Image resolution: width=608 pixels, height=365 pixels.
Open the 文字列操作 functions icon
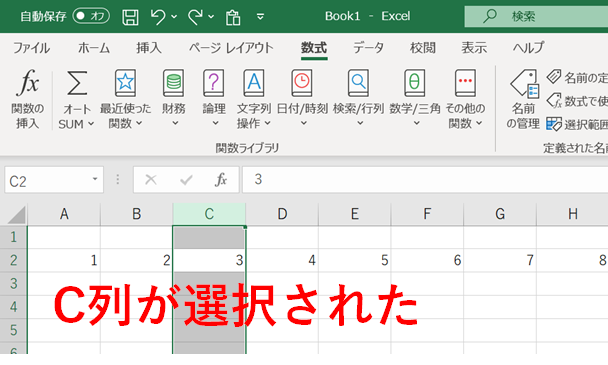click(254, 83)
